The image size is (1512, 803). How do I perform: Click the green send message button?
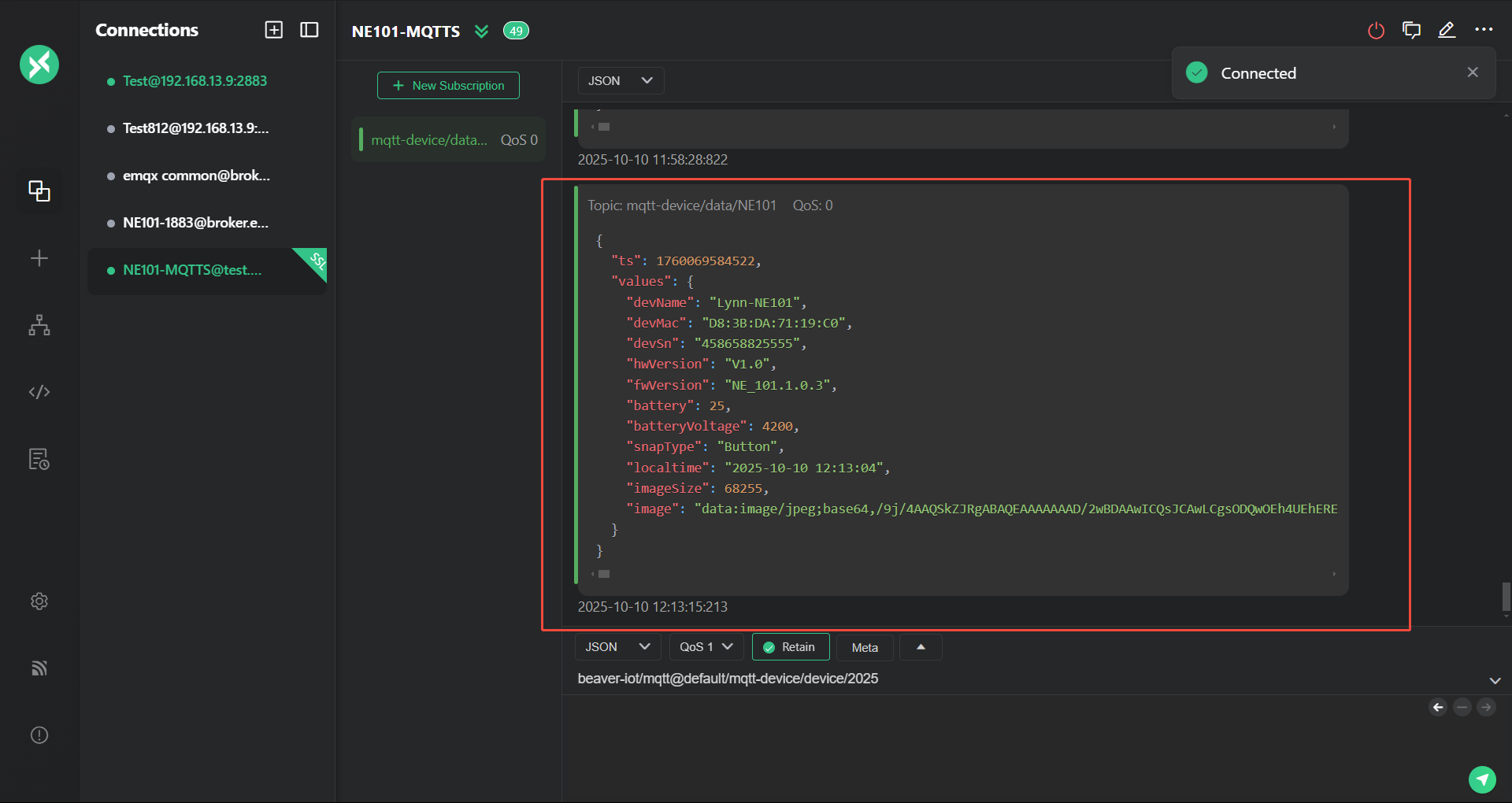[1482, 779]
